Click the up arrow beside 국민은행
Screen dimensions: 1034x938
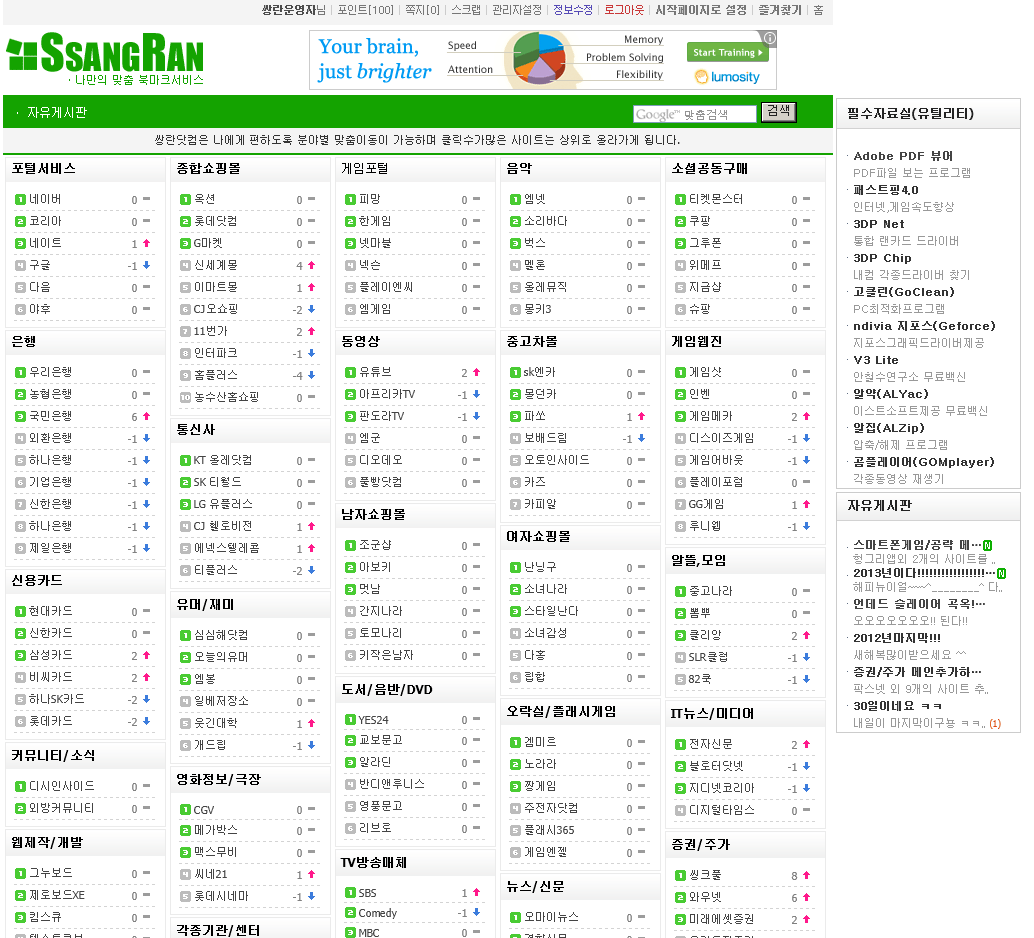(146, 416)
